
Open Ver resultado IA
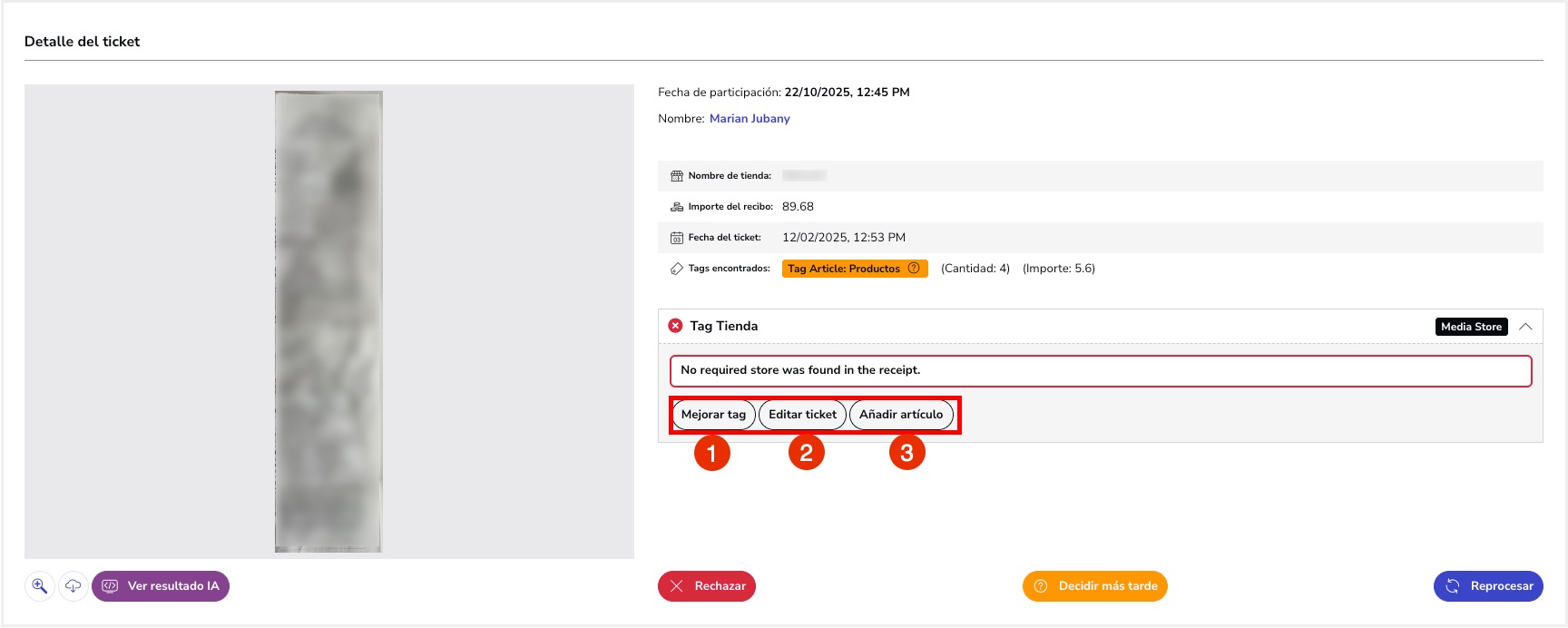point(161,586)
